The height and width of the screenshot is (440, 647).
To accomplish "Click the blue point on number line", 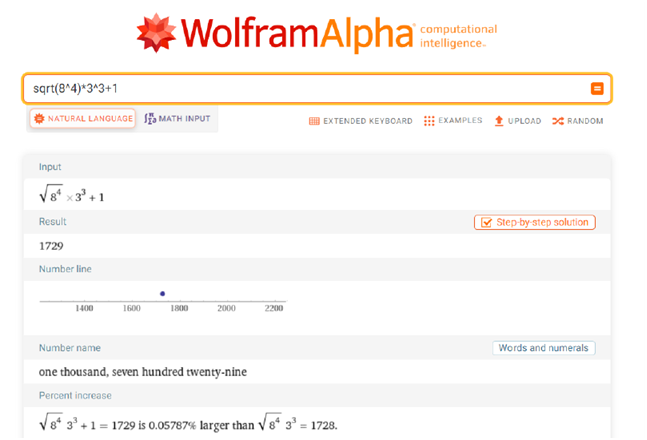I will click(x=163, y=293).
